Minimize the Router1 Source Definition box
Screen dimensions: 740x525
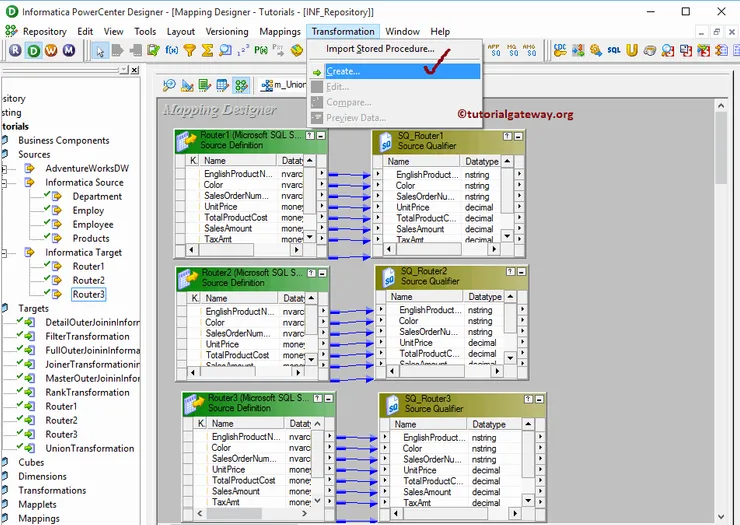coord(321,136)
